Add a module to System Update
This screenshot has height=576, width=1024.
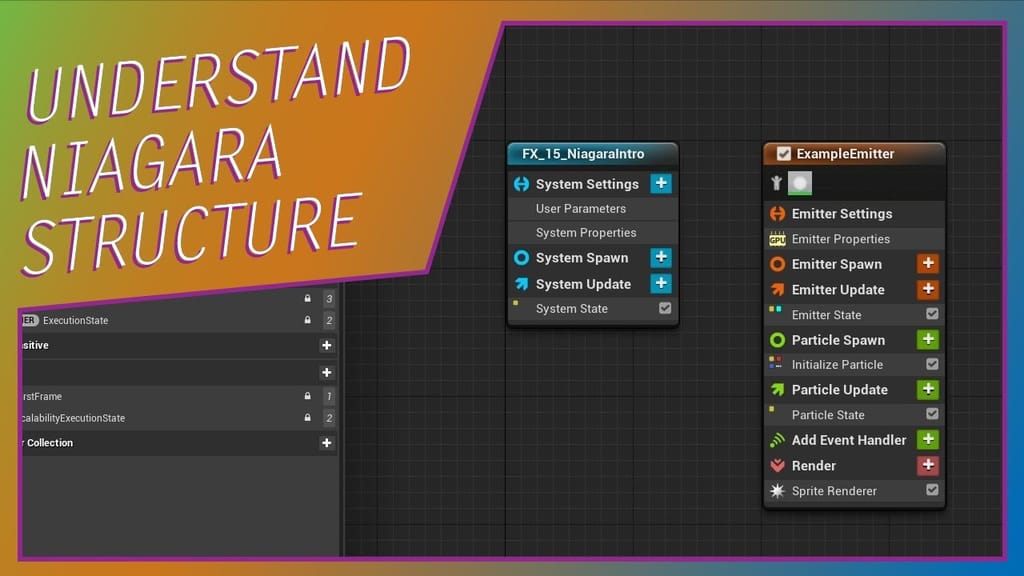click(661, 283)
